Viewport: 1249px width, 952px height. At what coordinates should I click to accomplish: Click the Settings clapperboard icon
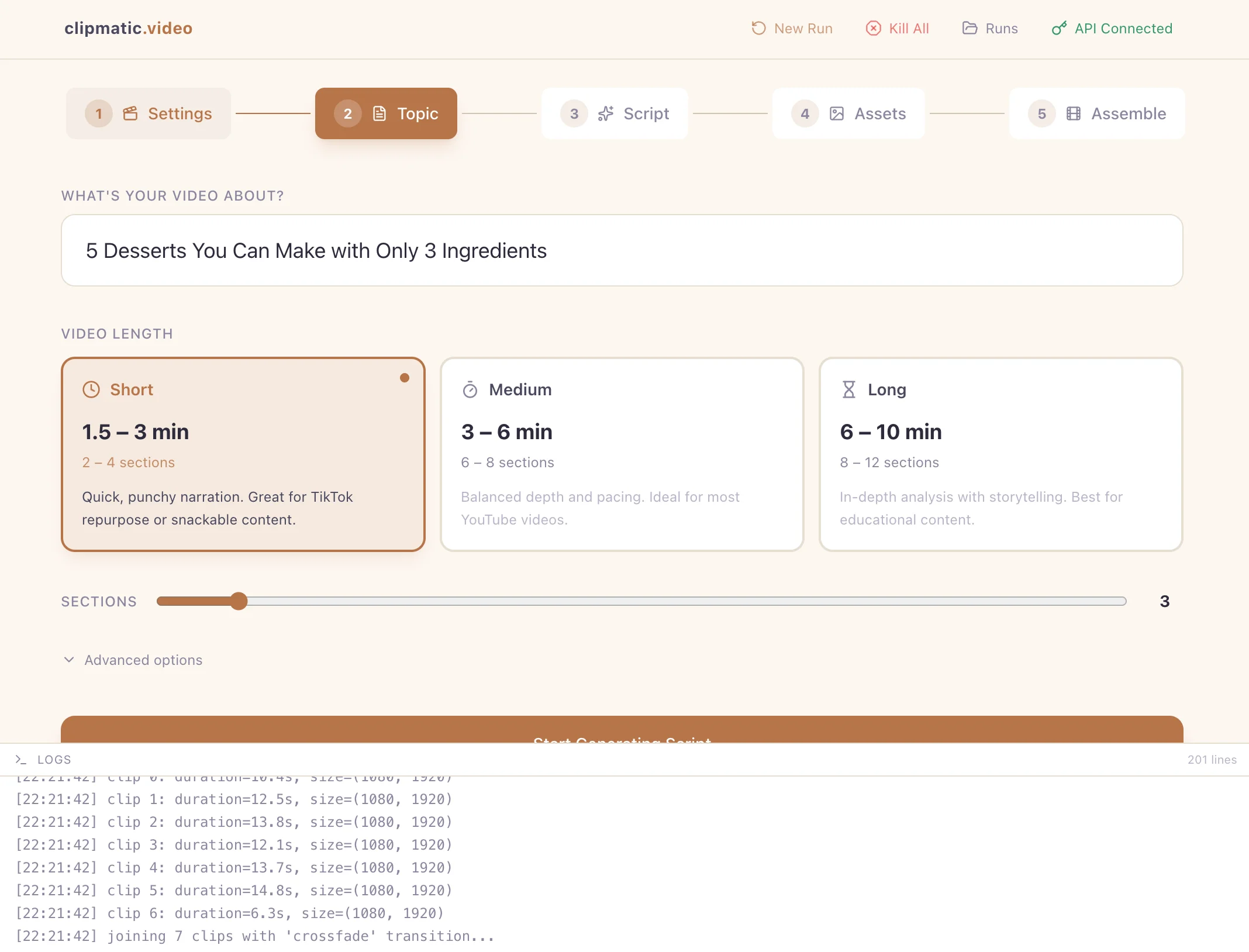(x=130, y=113)
